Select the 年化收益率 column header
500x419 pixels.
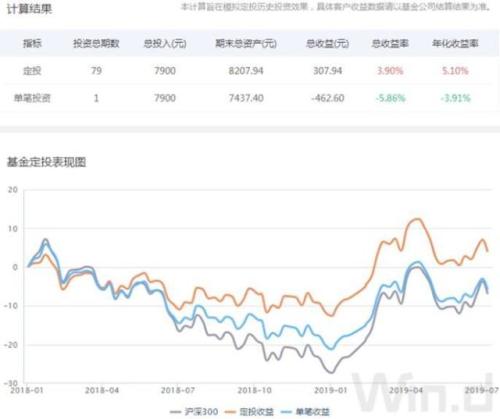[455, 43]
